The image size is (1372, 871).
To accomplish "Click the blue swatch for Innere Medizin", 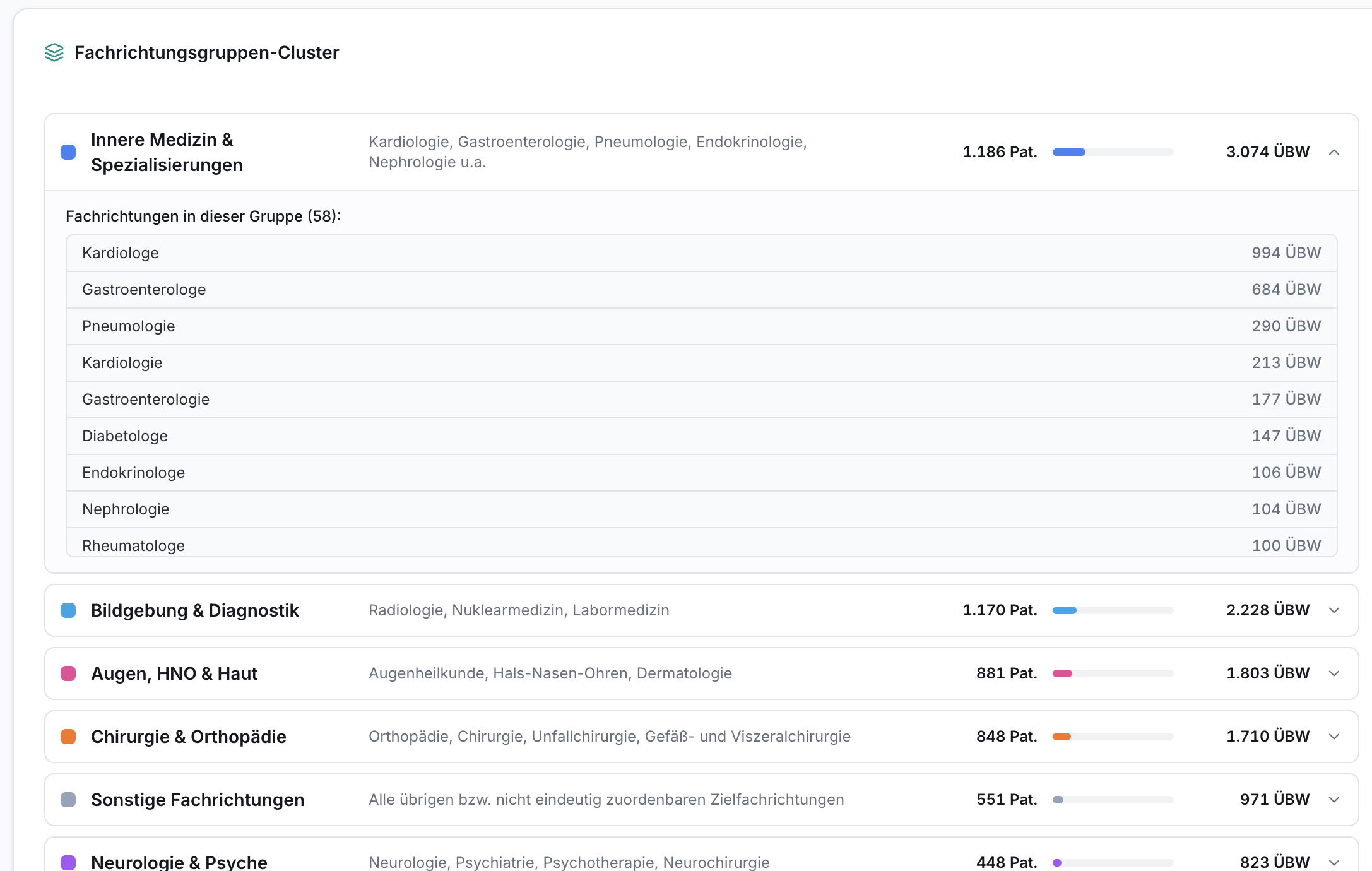I will point(68,152).
